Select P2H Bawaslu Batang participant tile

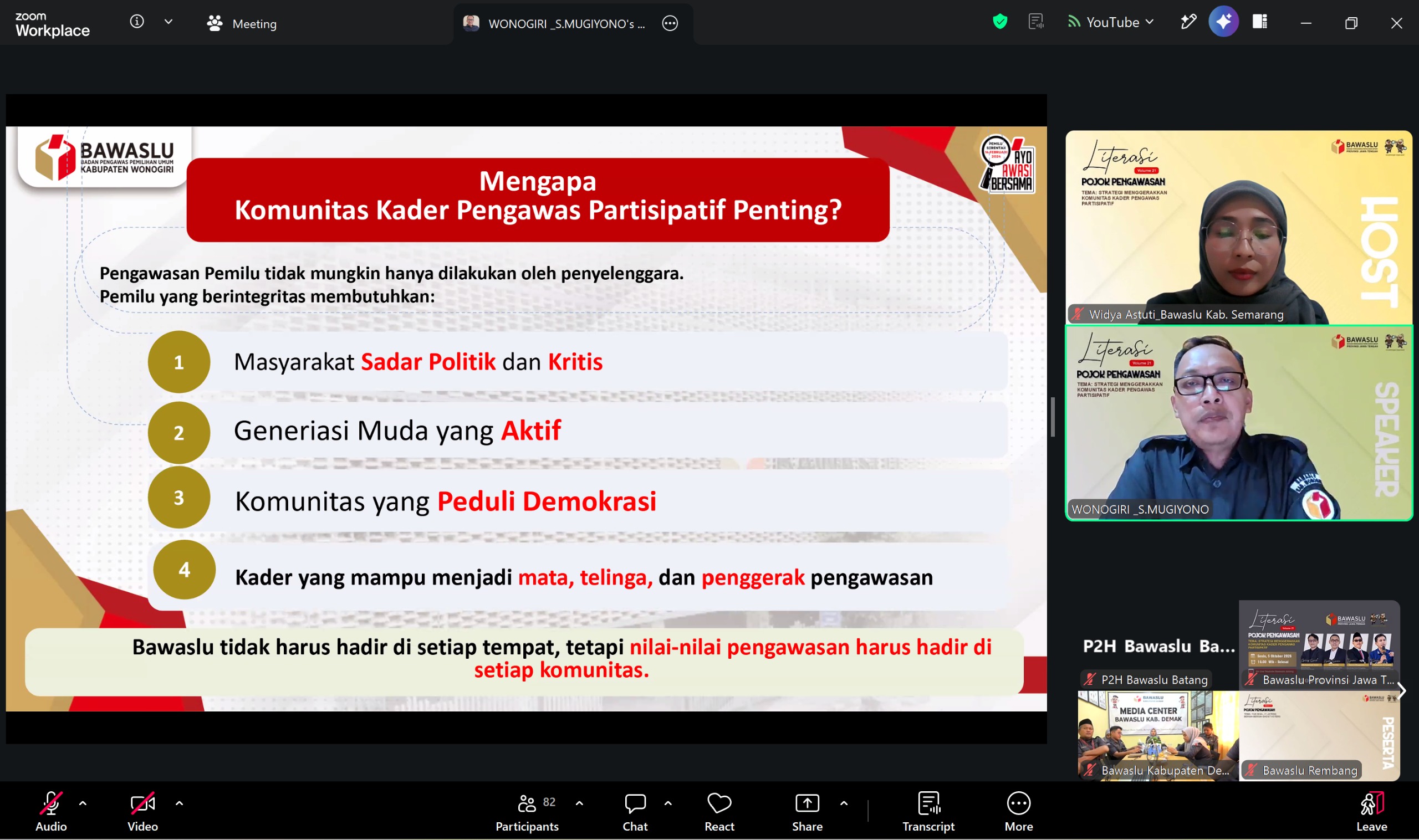[x=1158, y=645]
